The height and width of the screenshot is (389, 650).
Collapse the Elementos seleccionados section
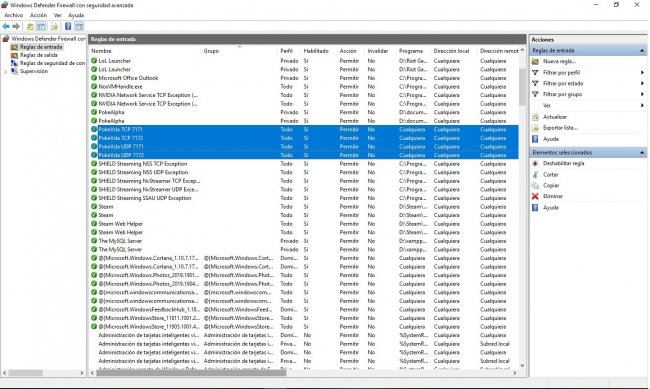pyautogui.click(x=642, y=153)
